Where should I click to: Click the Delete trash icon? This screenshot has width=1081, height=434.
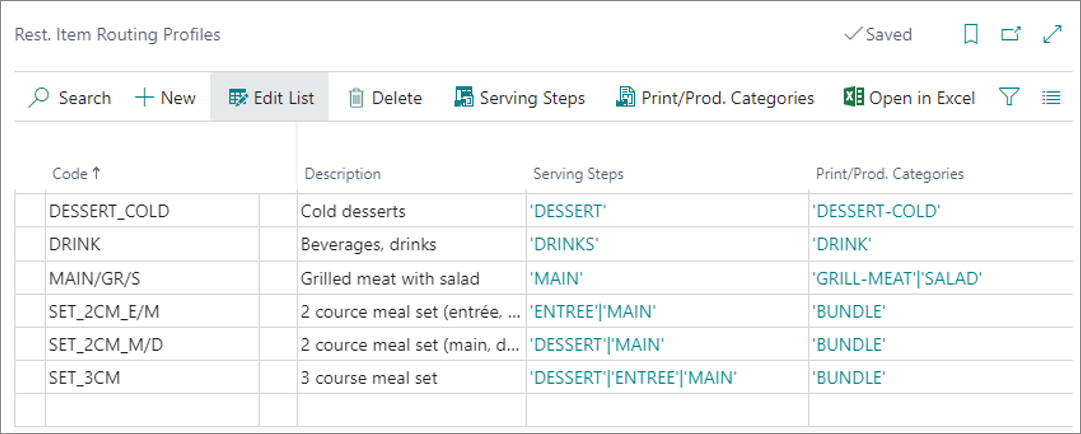(356, 98)
